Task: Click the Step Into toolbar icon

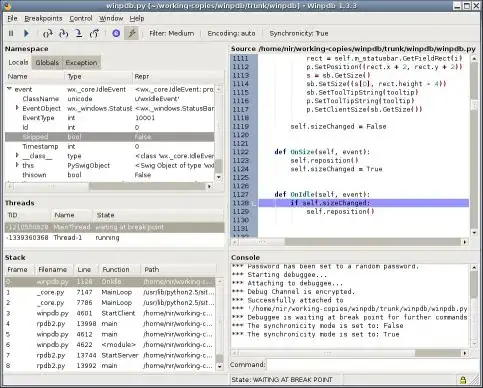Action: [48, 33]
